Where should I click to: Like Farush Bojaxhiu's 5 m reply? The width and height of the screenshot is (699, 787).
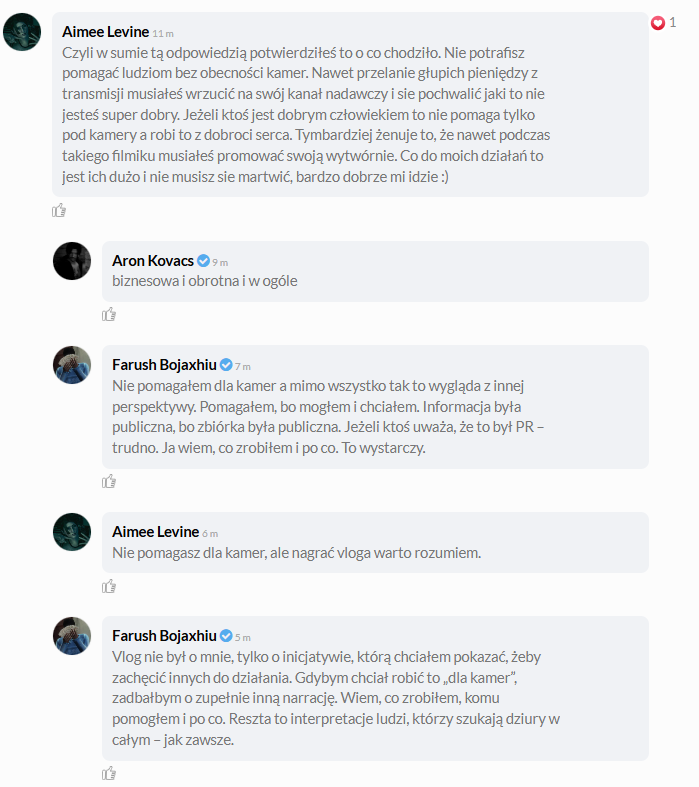[109, 773]
